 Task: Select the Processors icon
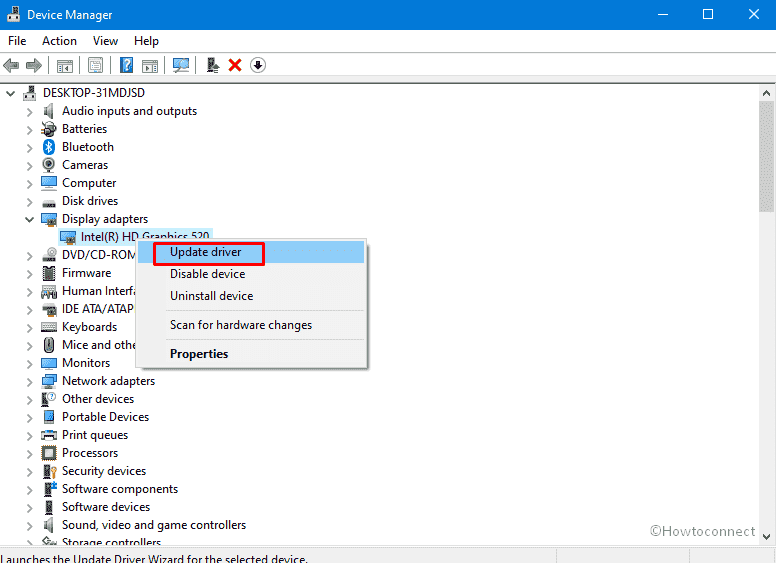click(49, 453)
